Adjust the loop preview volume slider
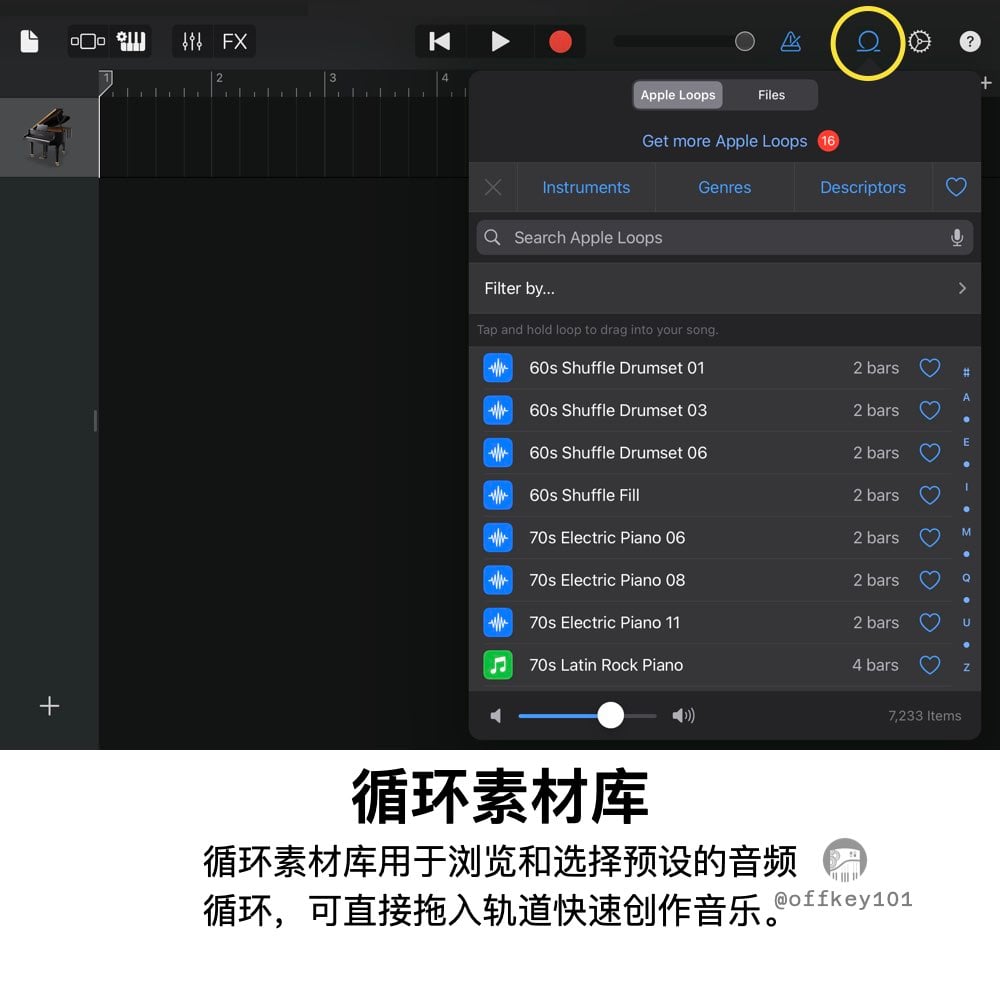Image resolution: width=1000 pixels, height=1000 pixels. tap(610, 715)
